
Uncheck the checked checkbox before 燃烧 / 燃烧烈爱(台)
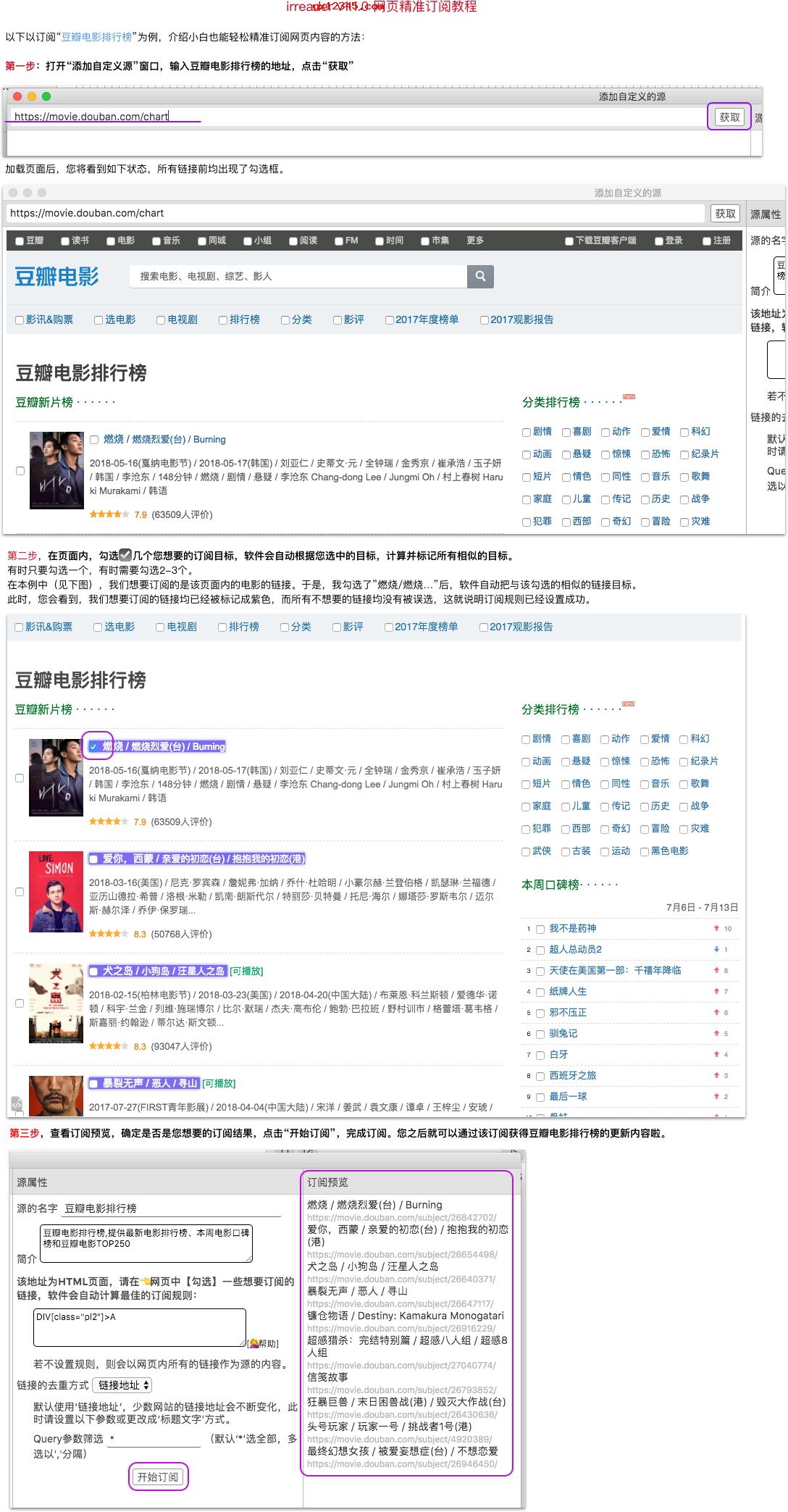(93, 746)
